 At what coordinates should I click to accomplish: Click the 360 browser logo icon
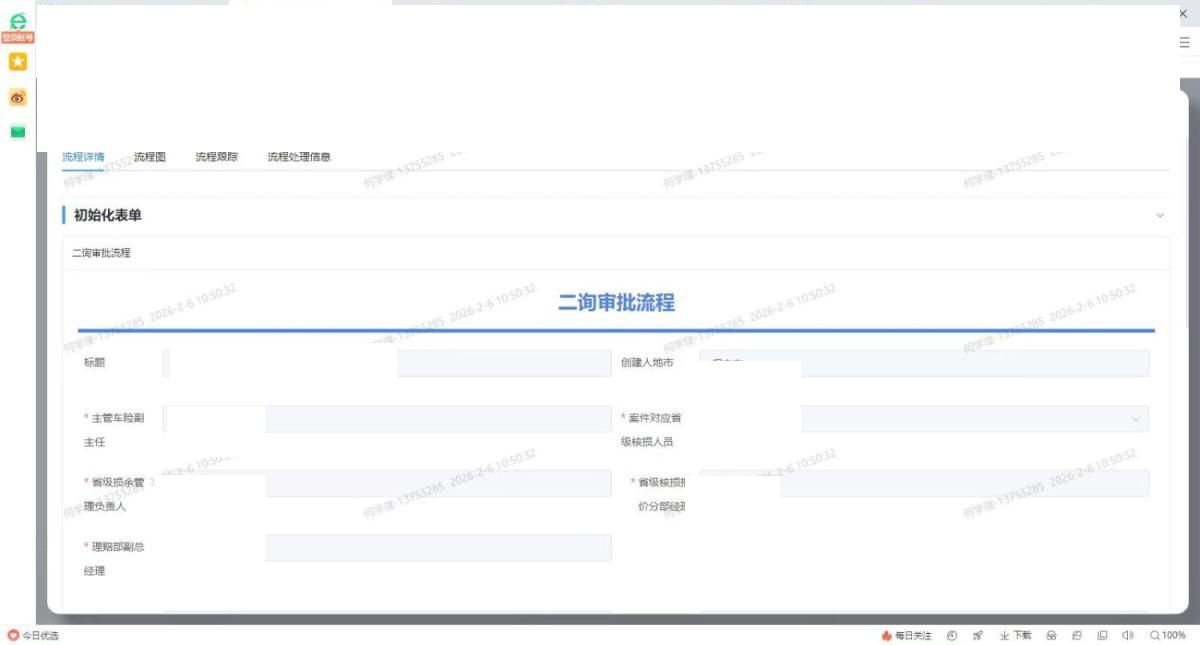click(17, 19)
